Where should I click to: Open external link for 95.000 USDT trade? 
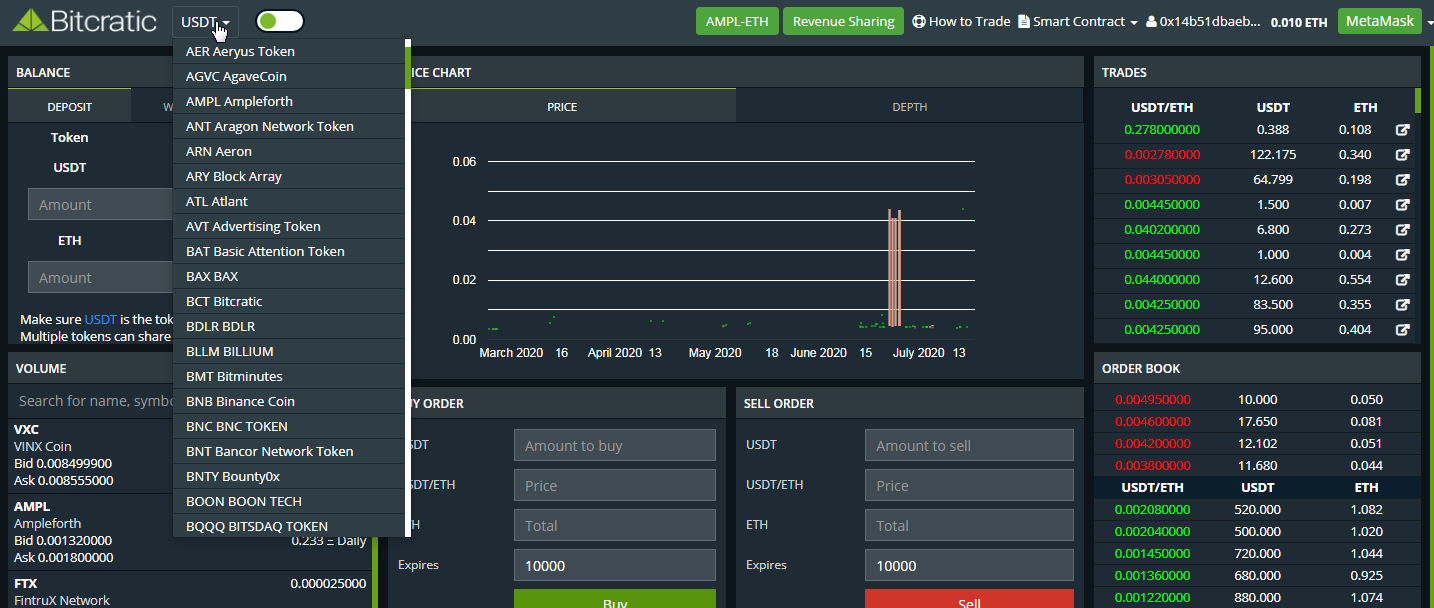[1403, 330]
